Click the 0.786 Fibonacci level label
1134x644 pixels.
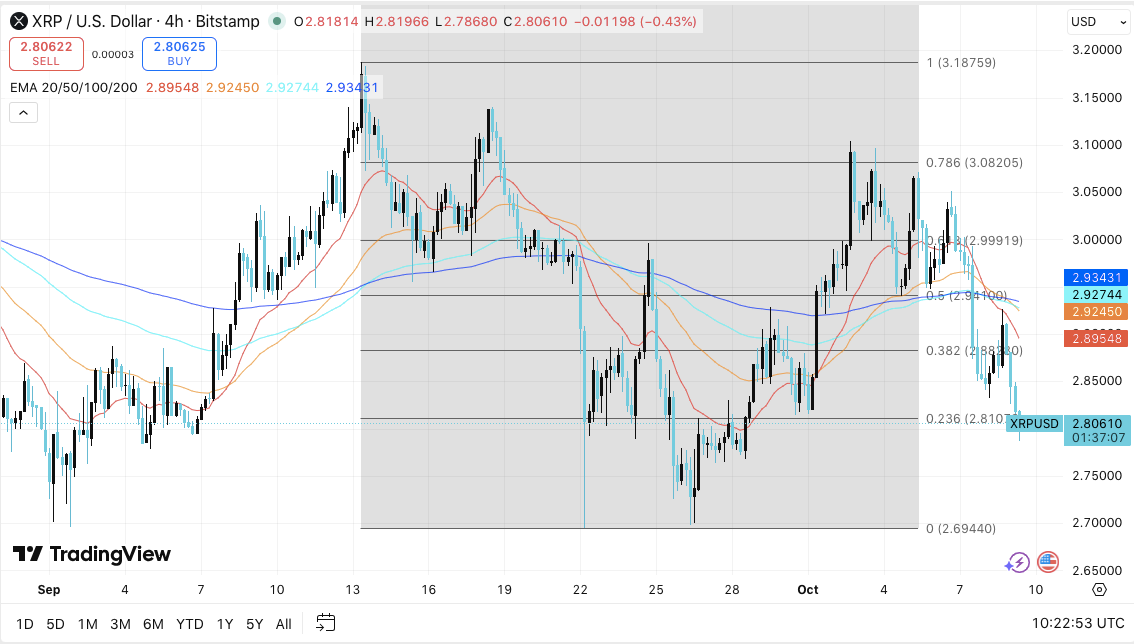pyautogui.click(x=973, y=162)
